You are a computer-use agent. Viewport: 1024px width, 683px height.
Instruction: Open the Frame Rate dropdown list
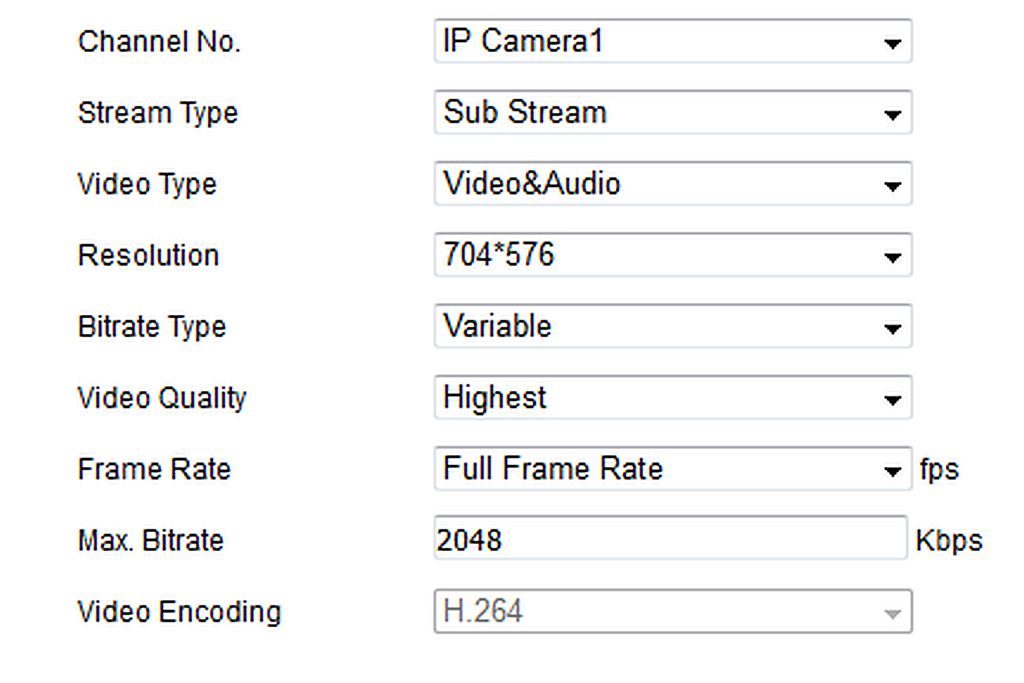(673, 469)
